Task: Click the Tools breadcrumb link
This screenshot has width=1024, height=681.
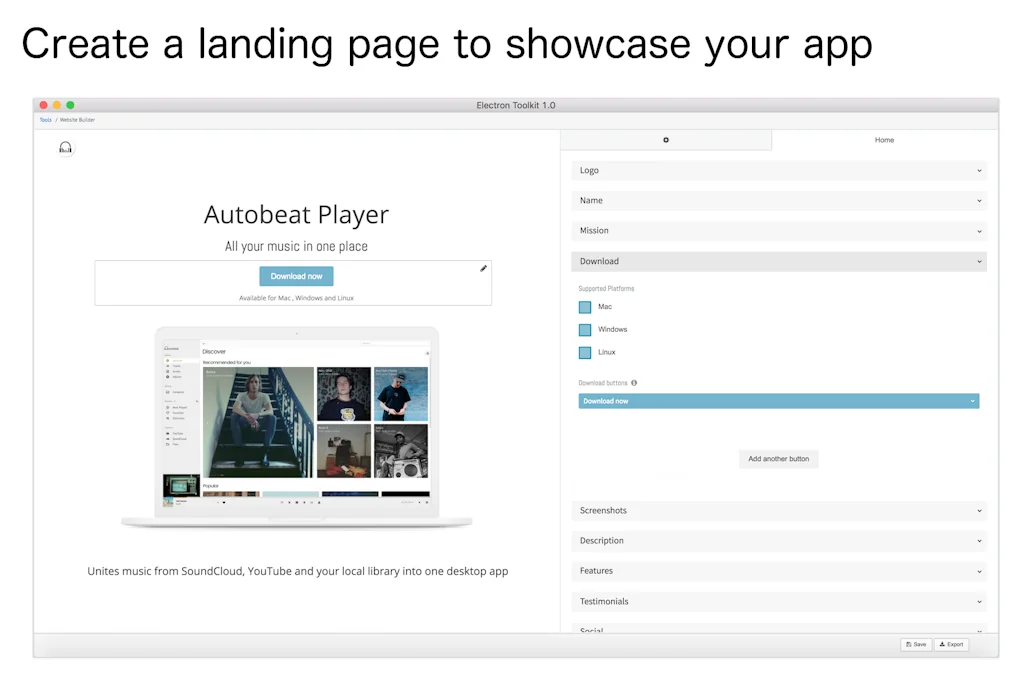Action: [x=44, y=119]
